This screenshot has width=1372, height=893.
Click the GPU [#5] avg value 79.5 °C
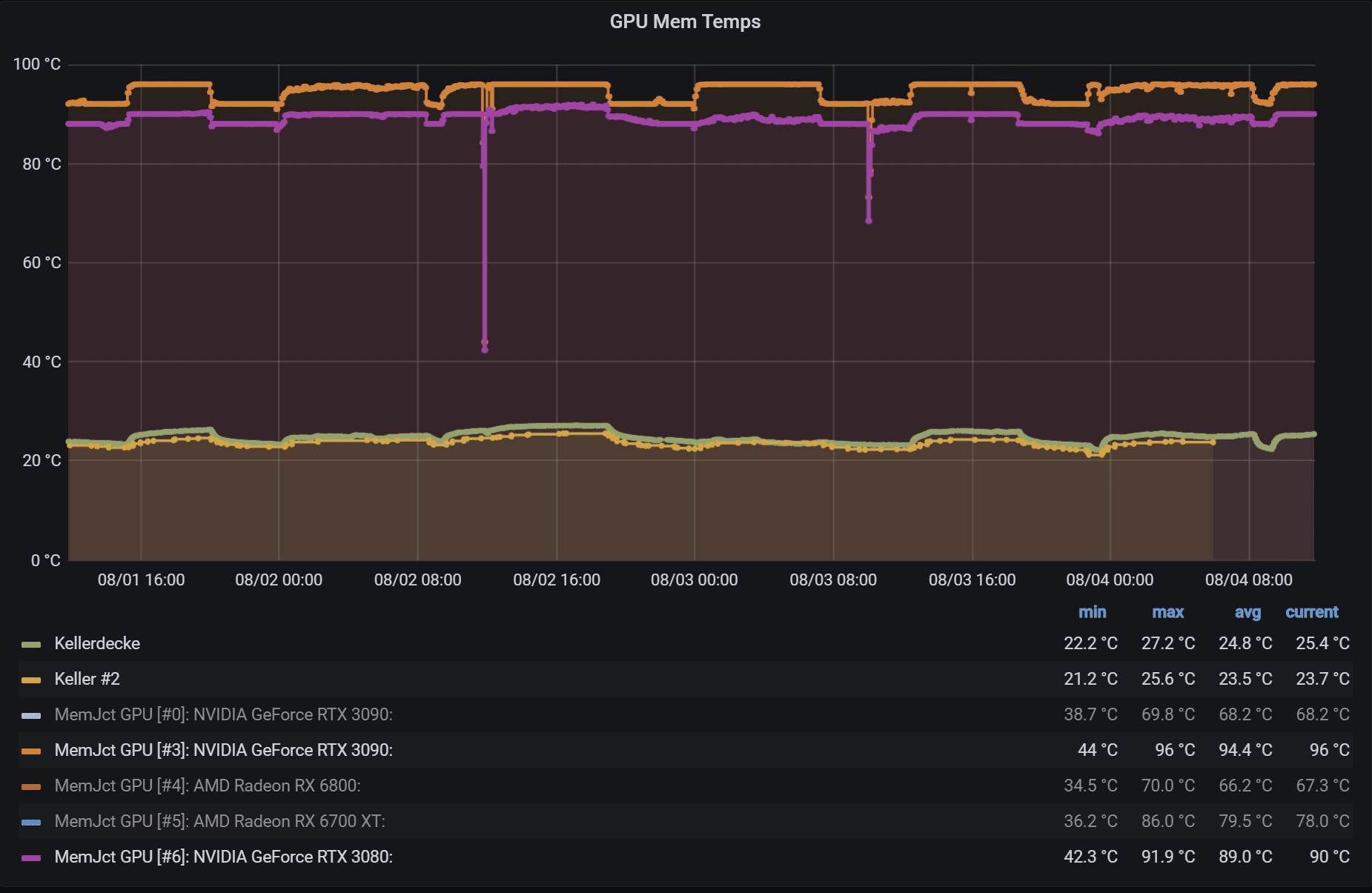[1245, 821]
